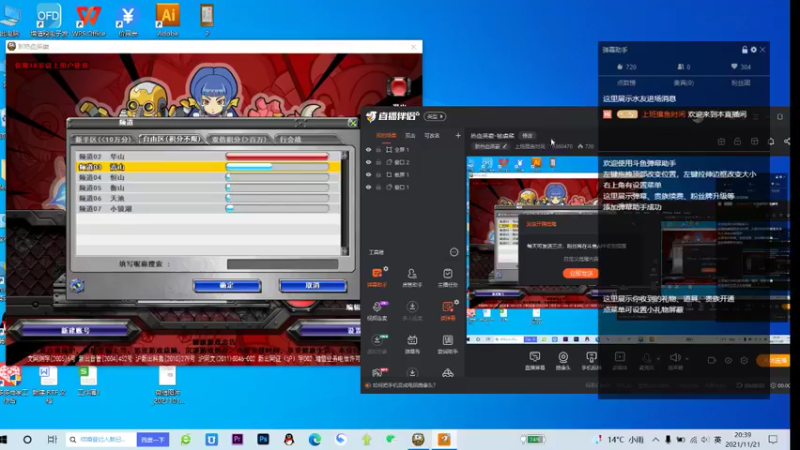Open 房管助手 tool icon

[x=412, y=278]
